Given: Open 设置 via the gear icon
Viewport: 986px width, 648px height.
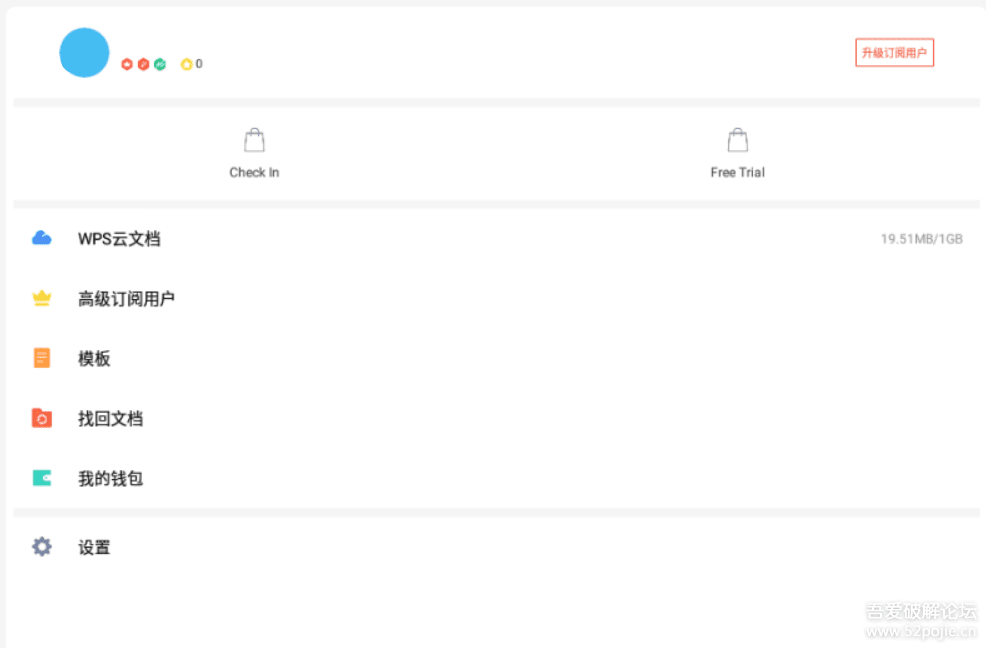Looking at the screenshot, I should pyautogui.click(x=42, y=547).
